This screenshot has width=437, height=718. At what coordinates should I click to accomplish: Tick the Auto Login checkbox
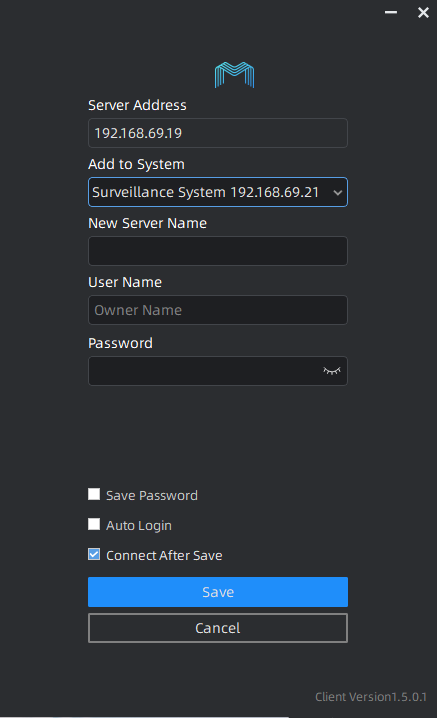[x=94, y=524]
